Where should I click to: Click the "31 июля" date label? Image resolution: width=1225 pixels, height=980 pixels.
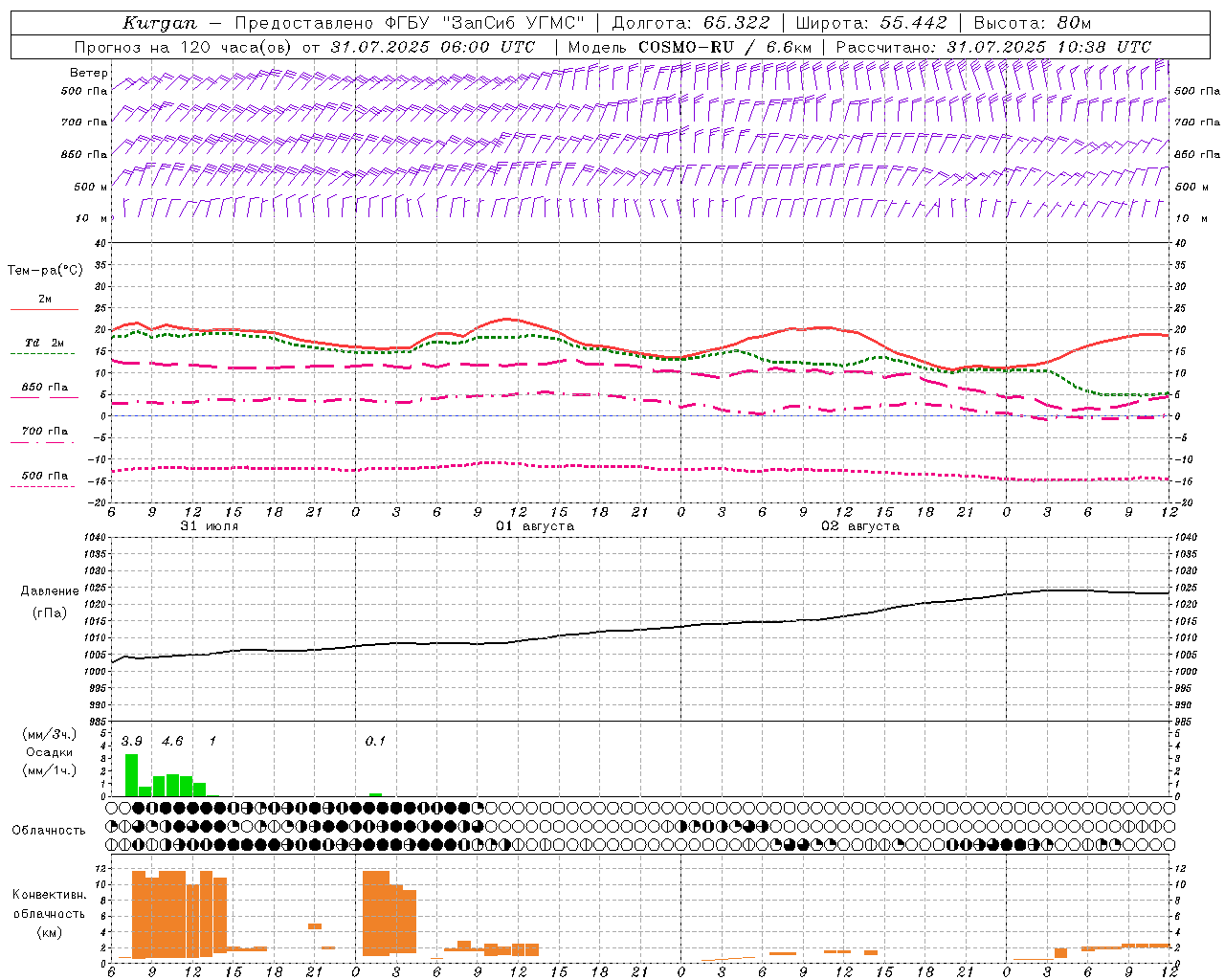point(210,526)
